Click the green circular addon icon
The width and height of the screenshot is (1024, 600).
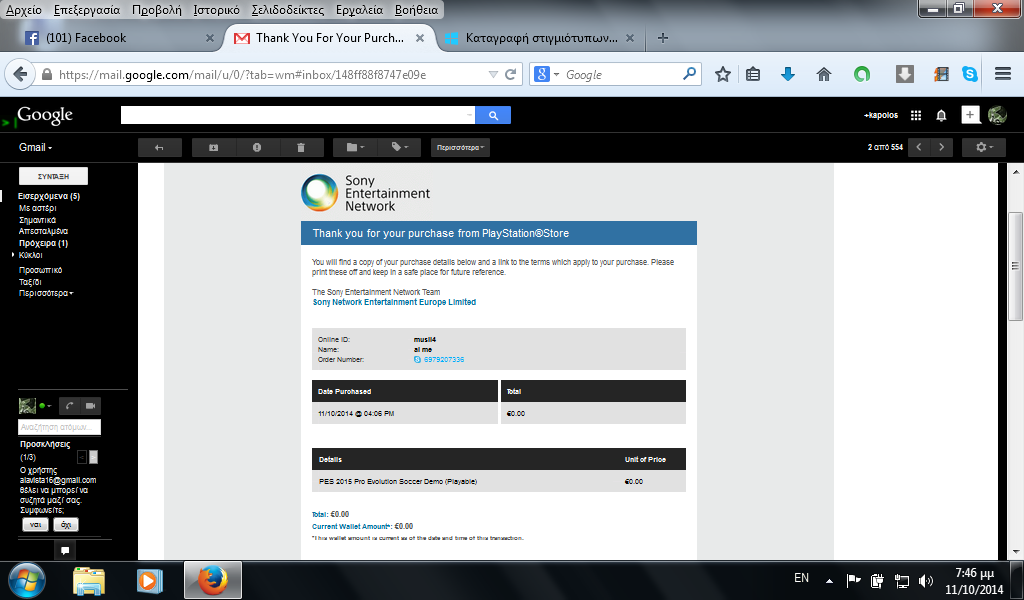click(862, 74)
